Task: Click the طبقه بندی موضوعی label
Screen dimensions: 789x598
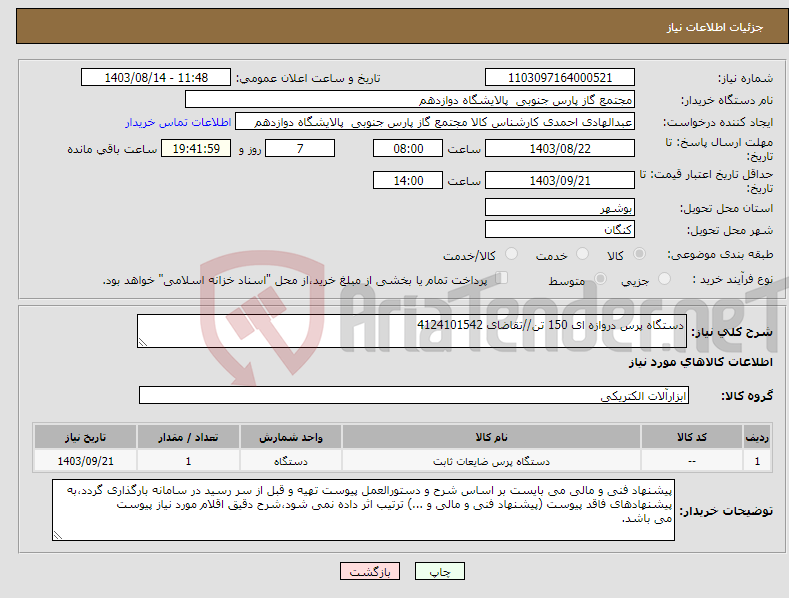Action: point(720,254)
